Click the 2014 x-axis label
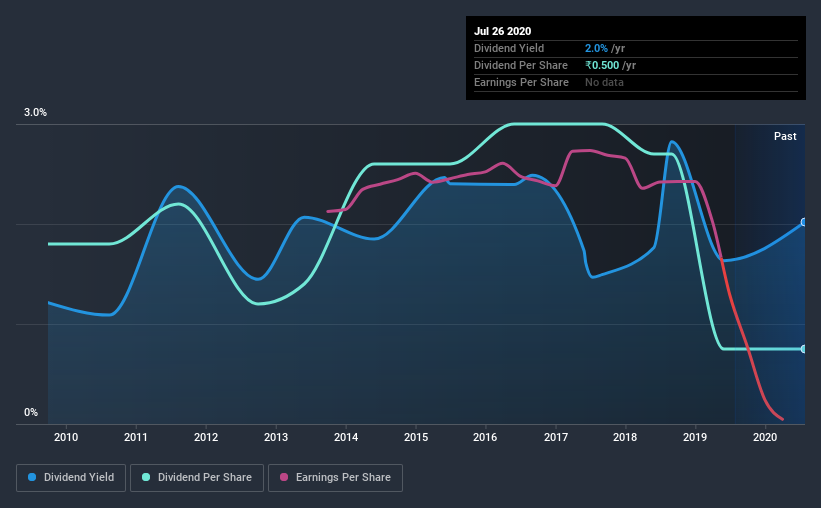Image resolution: width=821 pixels, height=508 pixels. pos(346,437)
